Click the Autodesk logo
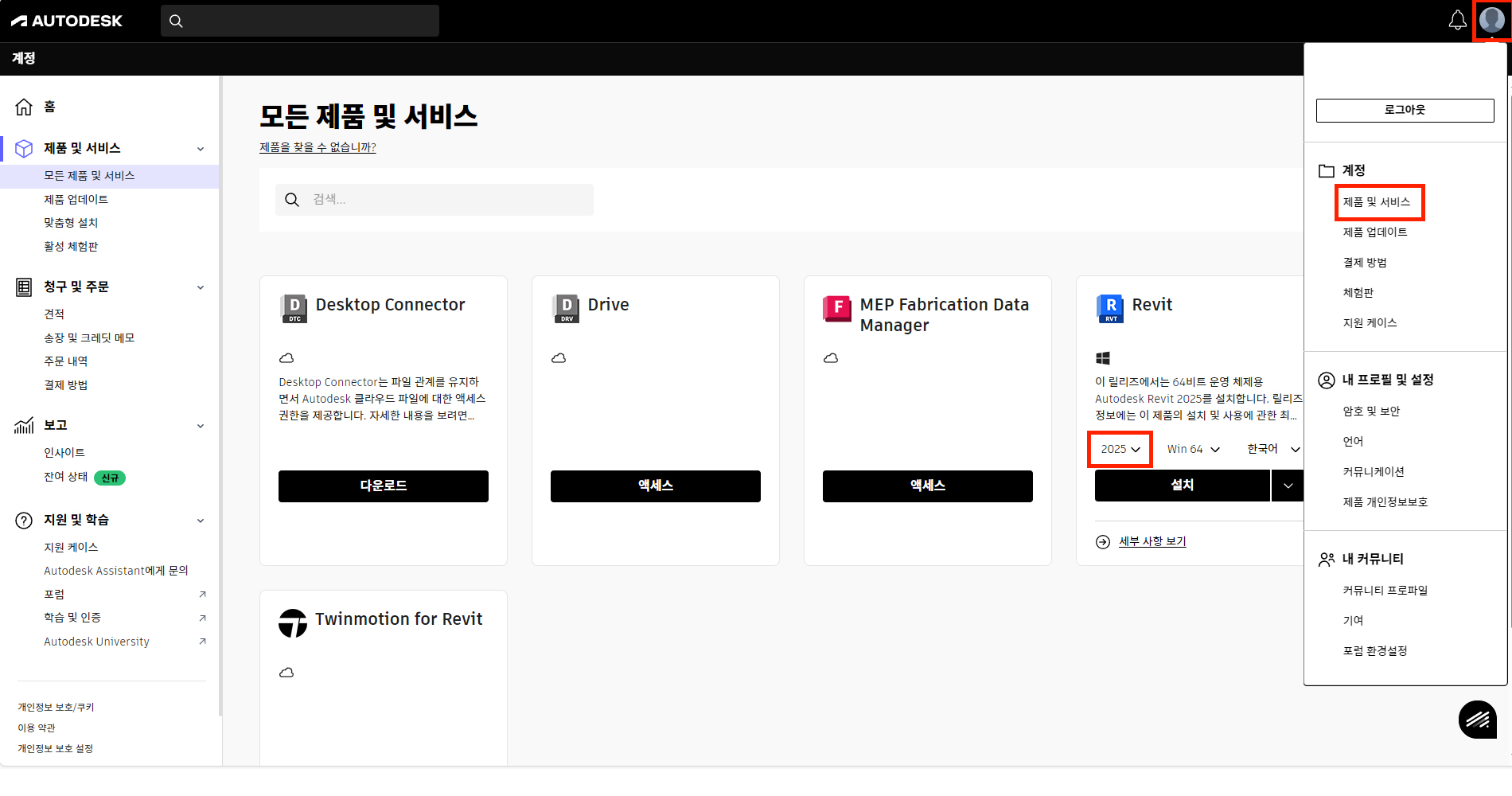 [x=67, y=21]
